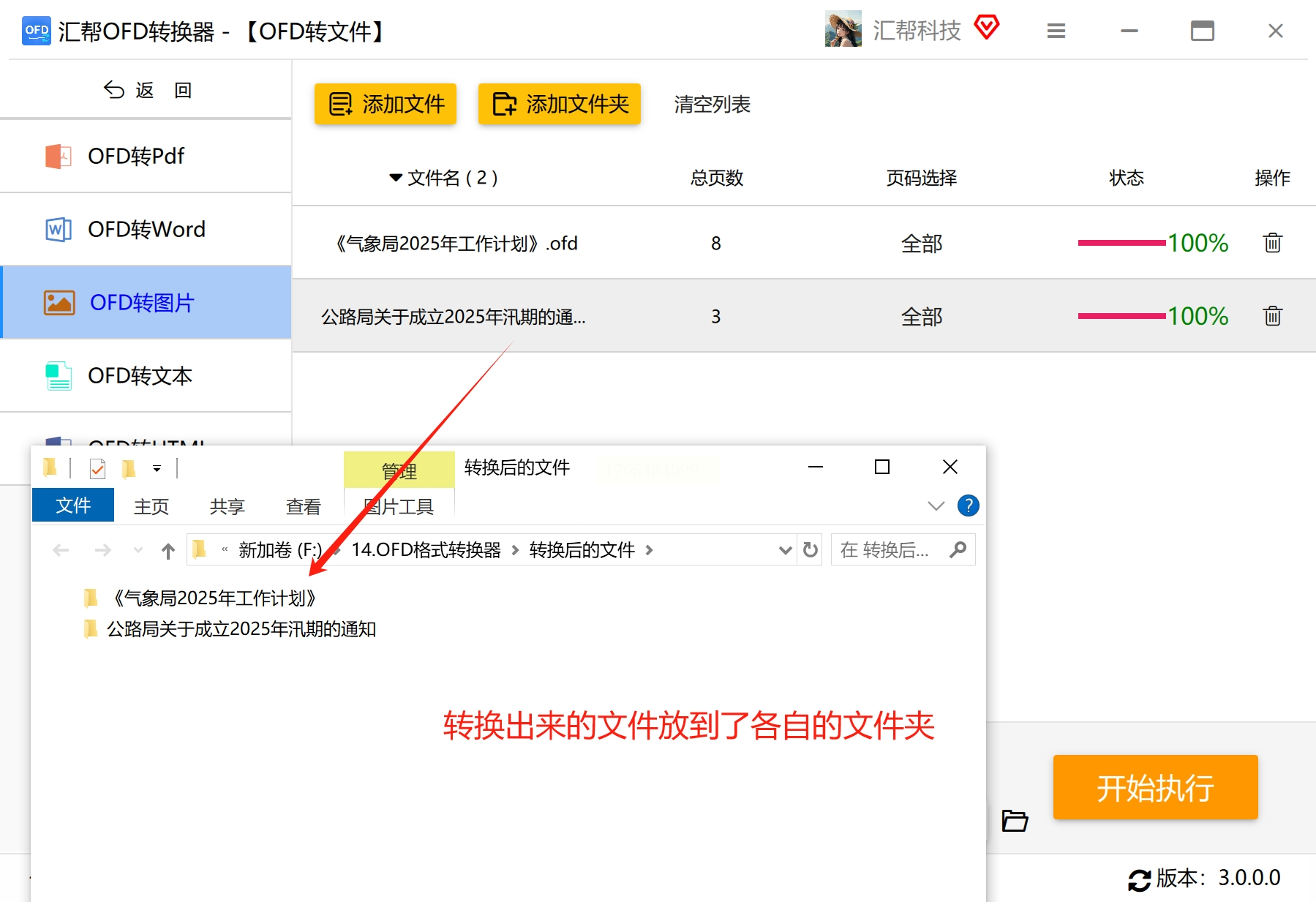
Task: Click the 开始执行 button
Action: tap(1155, 787)
